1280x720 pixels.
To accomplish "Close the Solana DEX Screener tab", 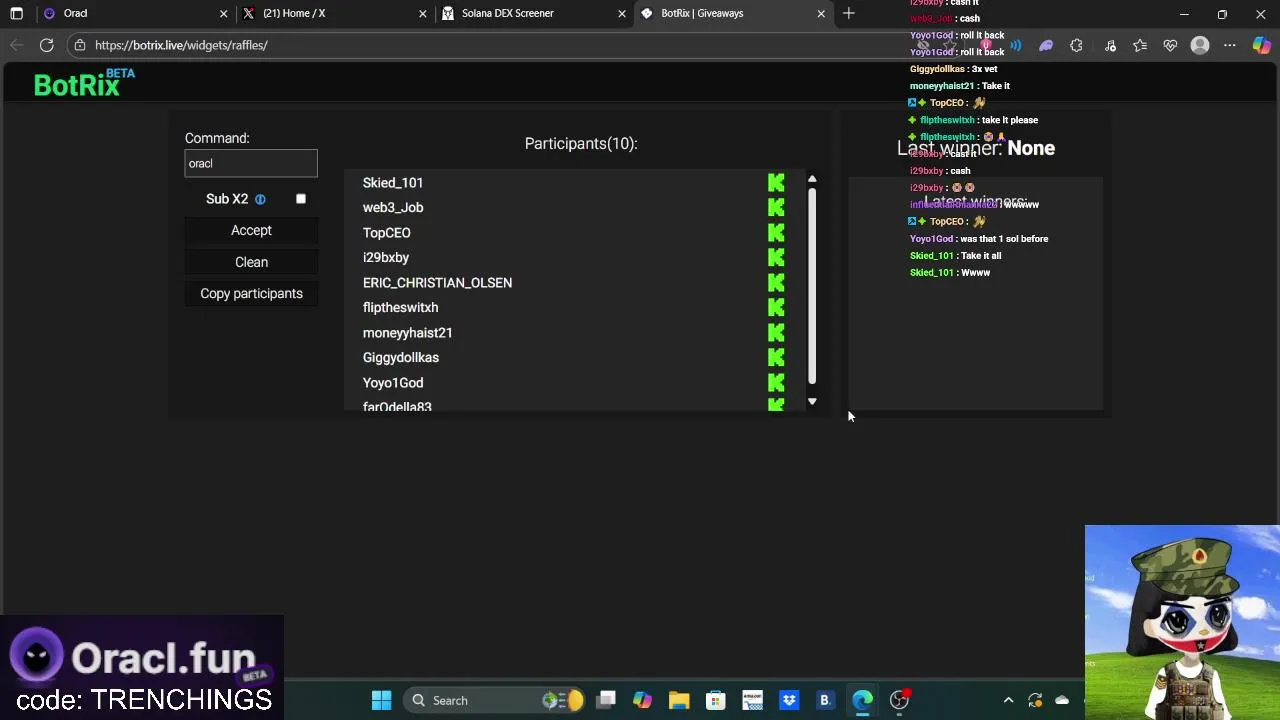I will [x=621, y=13].
